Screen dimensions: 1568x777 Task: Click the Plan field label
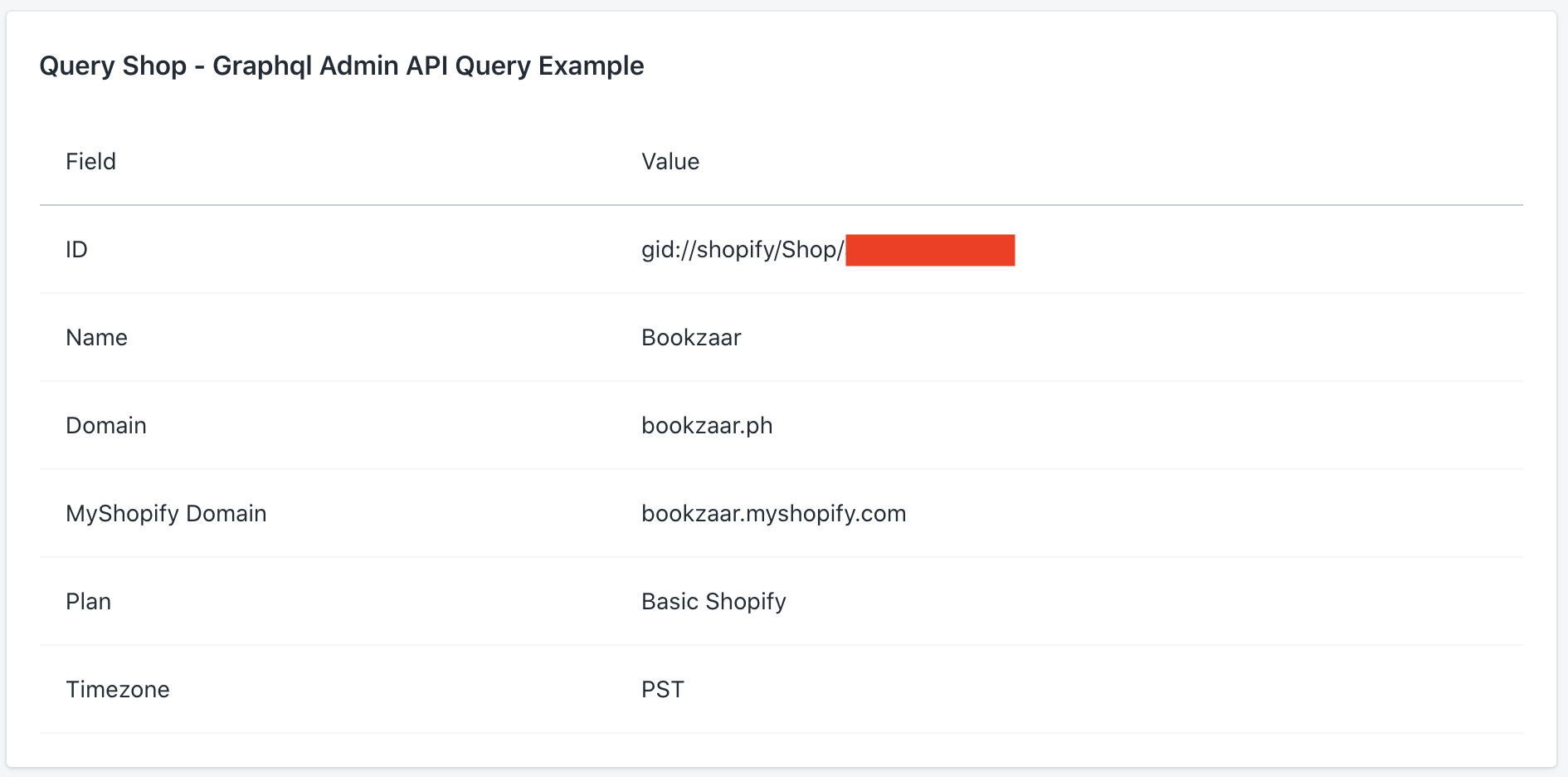[x=89, y=601]
